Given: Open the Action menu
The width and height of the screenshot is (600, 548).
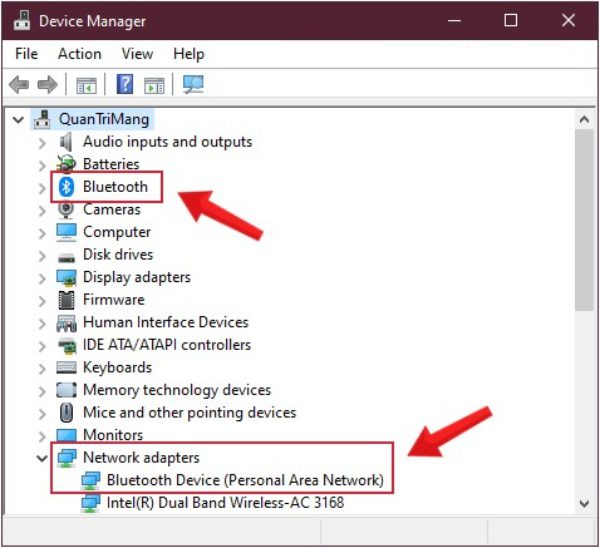Looking at the screenshot, I should tap(80, 54).
